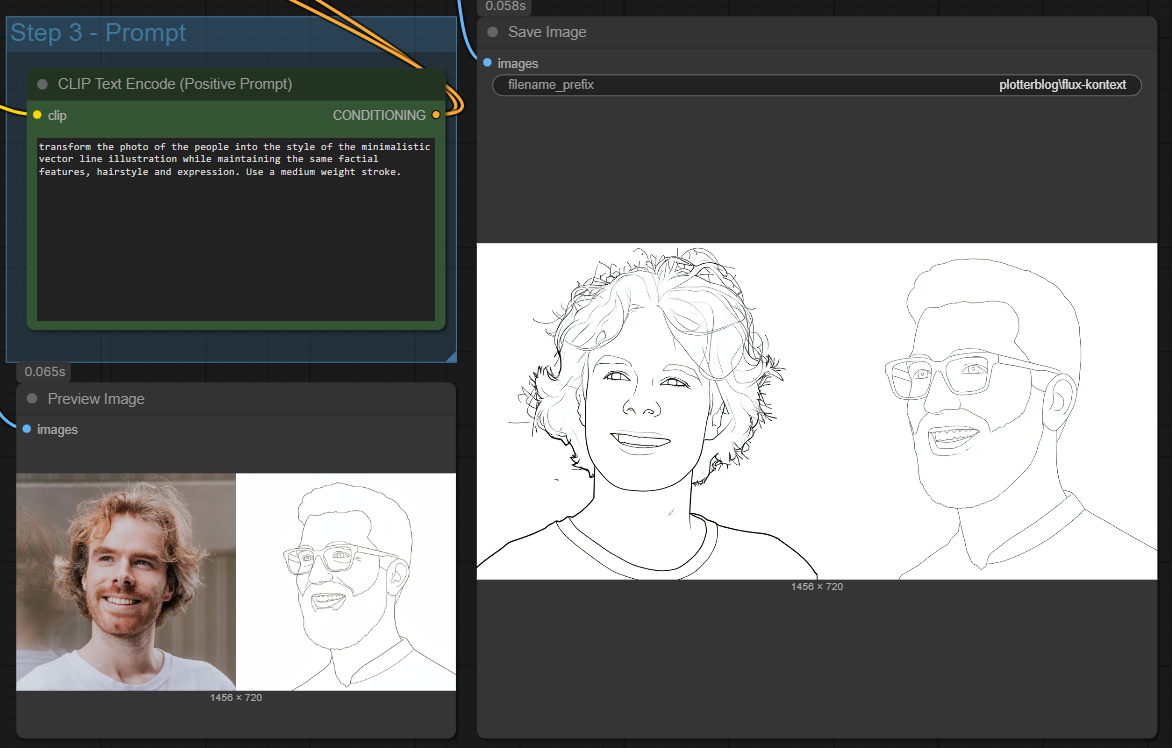Select the Preview Image node title
The image size is (1172, 748).
96,399
